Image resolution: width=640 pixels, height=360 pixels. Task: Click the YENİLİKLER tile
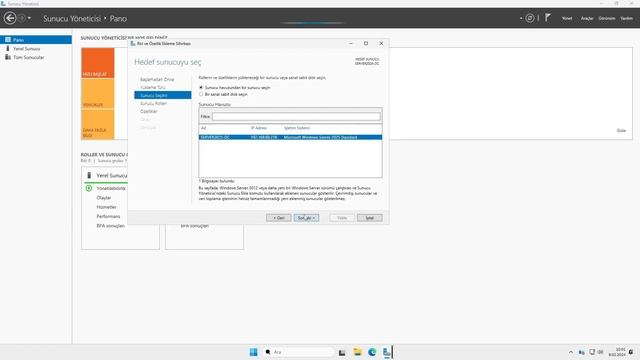[98, 93]
